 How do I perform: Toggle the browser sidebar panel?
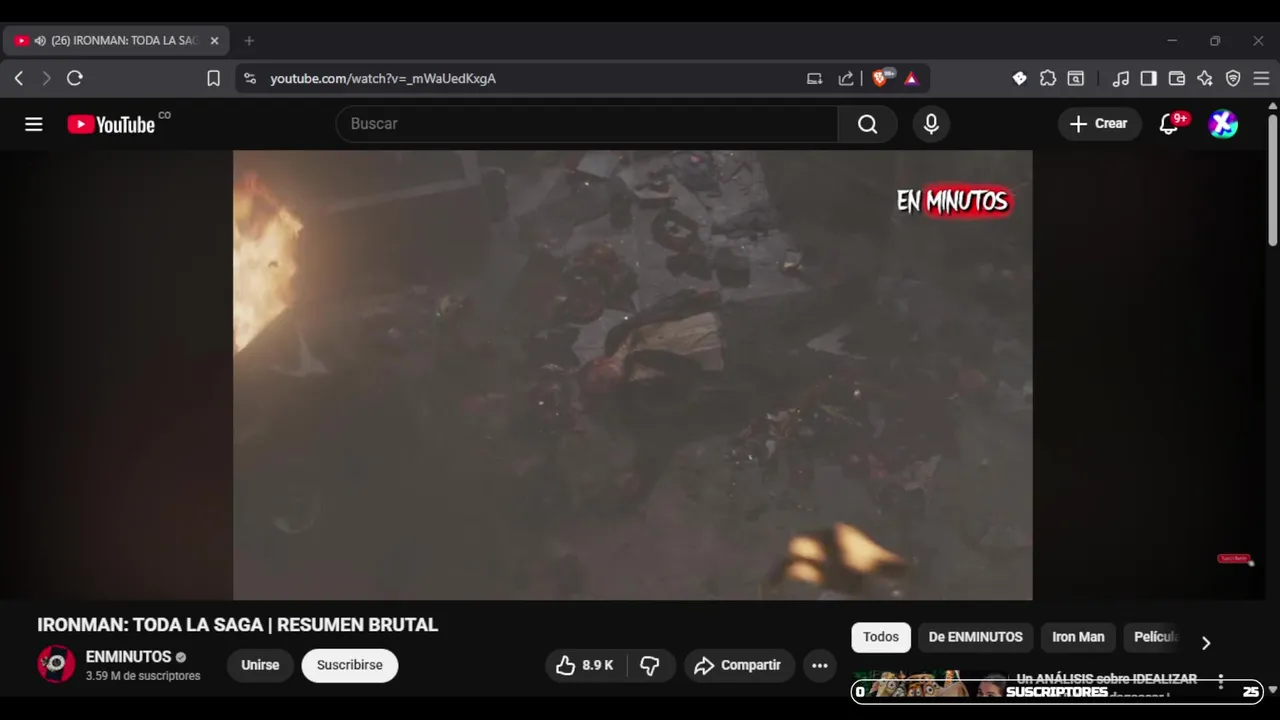pos(1149,78)
